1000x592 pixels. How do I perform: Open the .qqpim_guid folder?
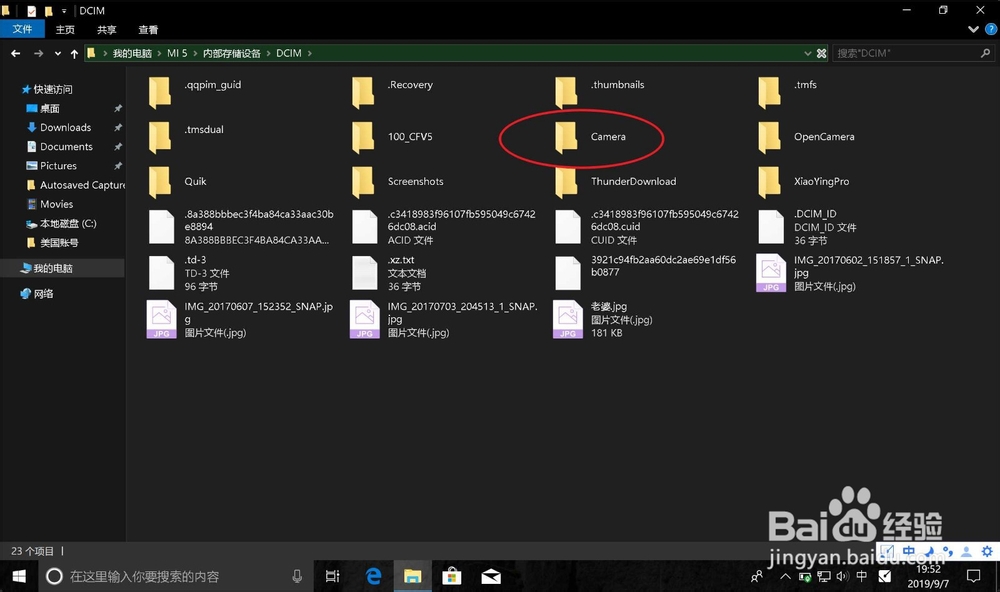[x=195, y=92]
